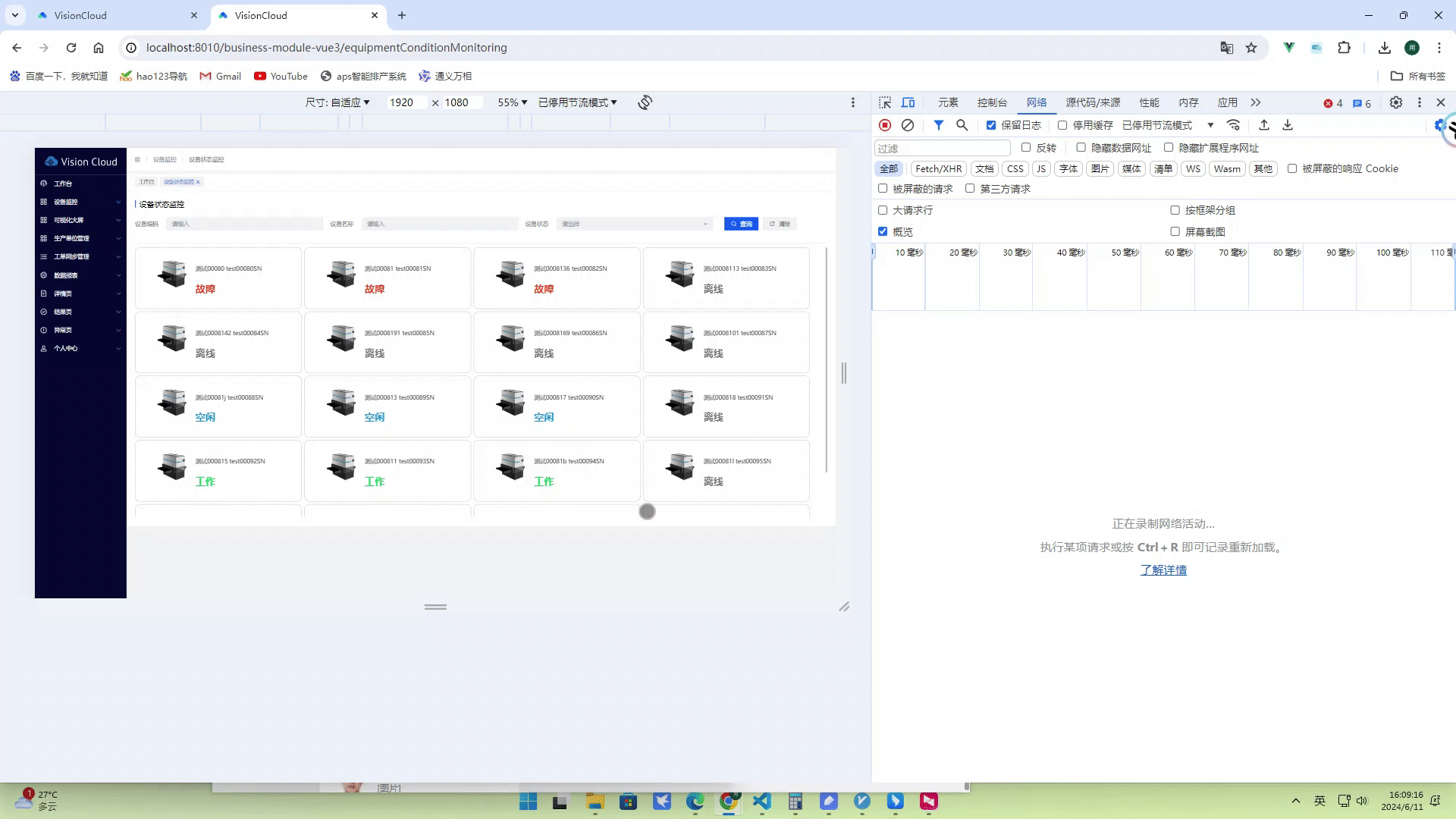The image size is (1456, 819).
Task: Enable 屏幕截图 checkbox
Action: tap(1175, 231)
